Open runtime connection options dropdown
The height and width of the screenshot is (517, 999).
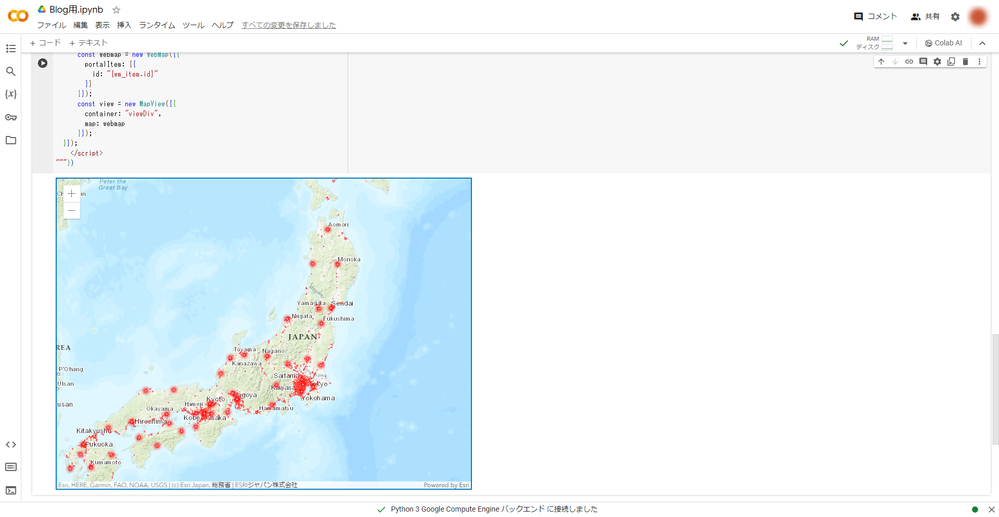(905, 43)
